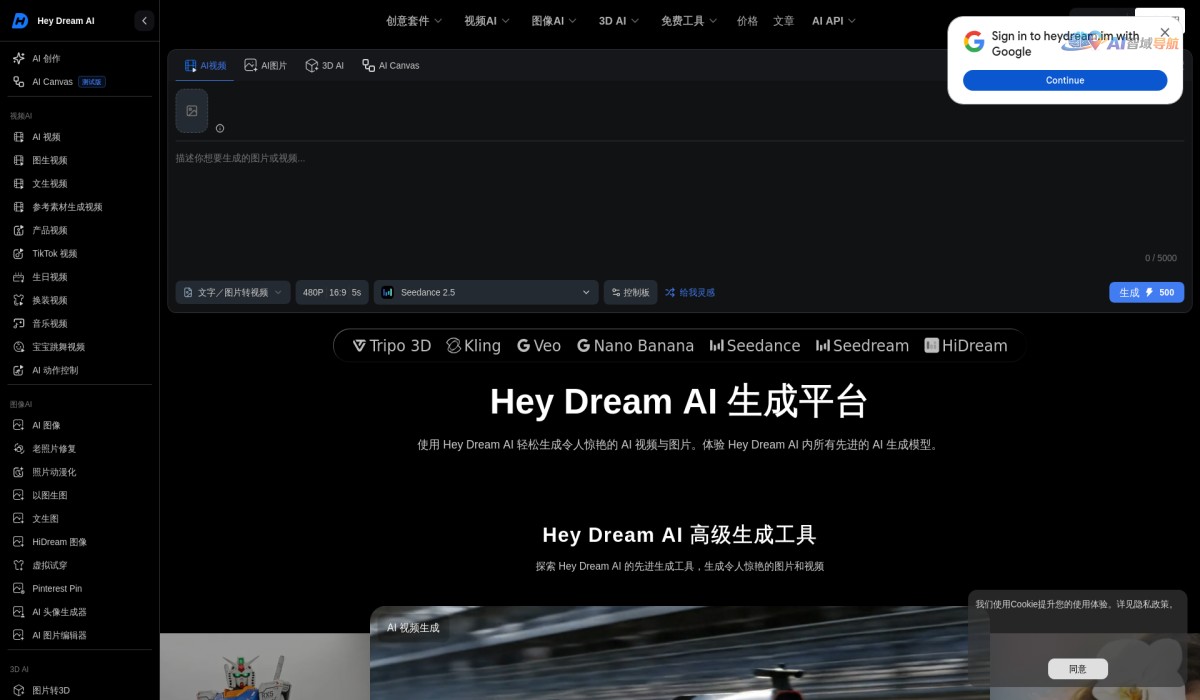Open 文生视频 in the sidebar

(x=80, y=184)
